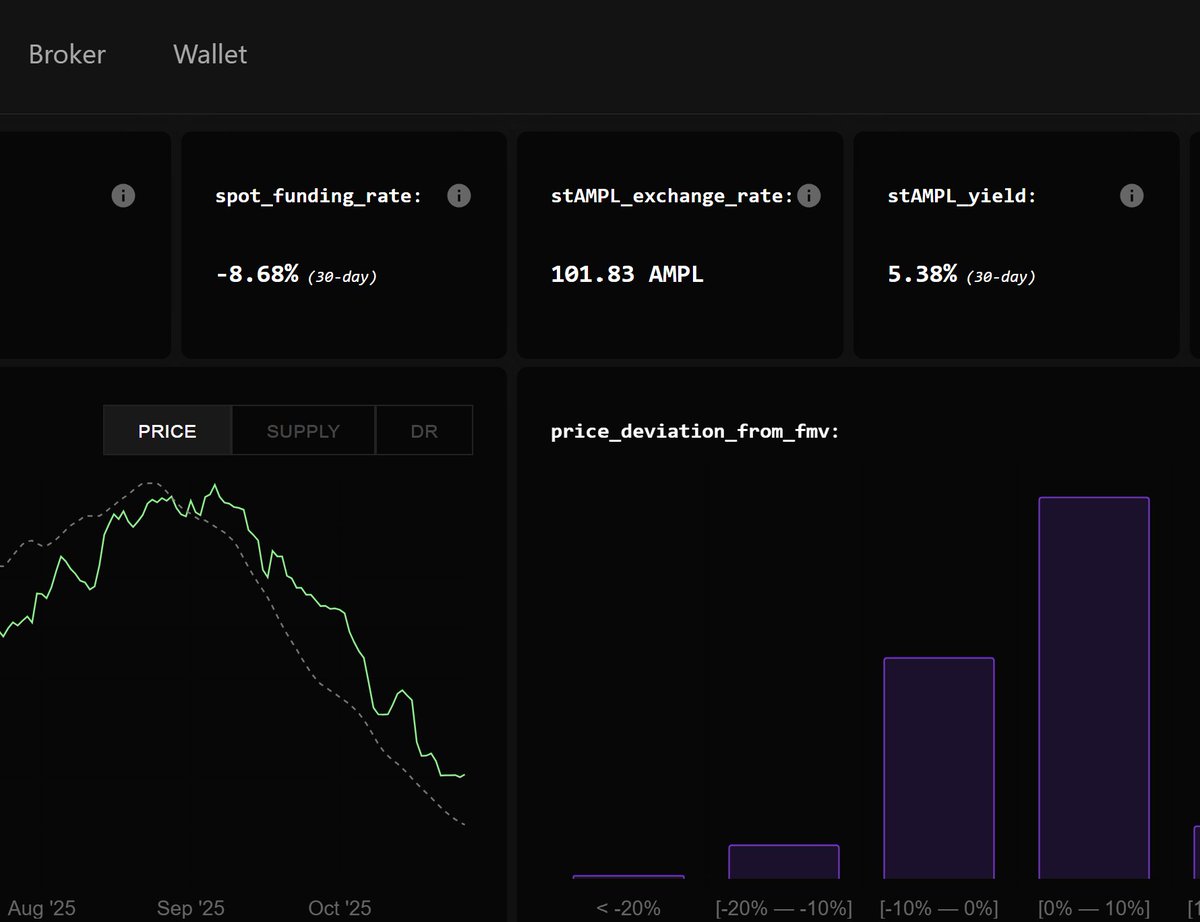1200x922 pixels.
Task: Open the Broker section
Action: [67, 54]
